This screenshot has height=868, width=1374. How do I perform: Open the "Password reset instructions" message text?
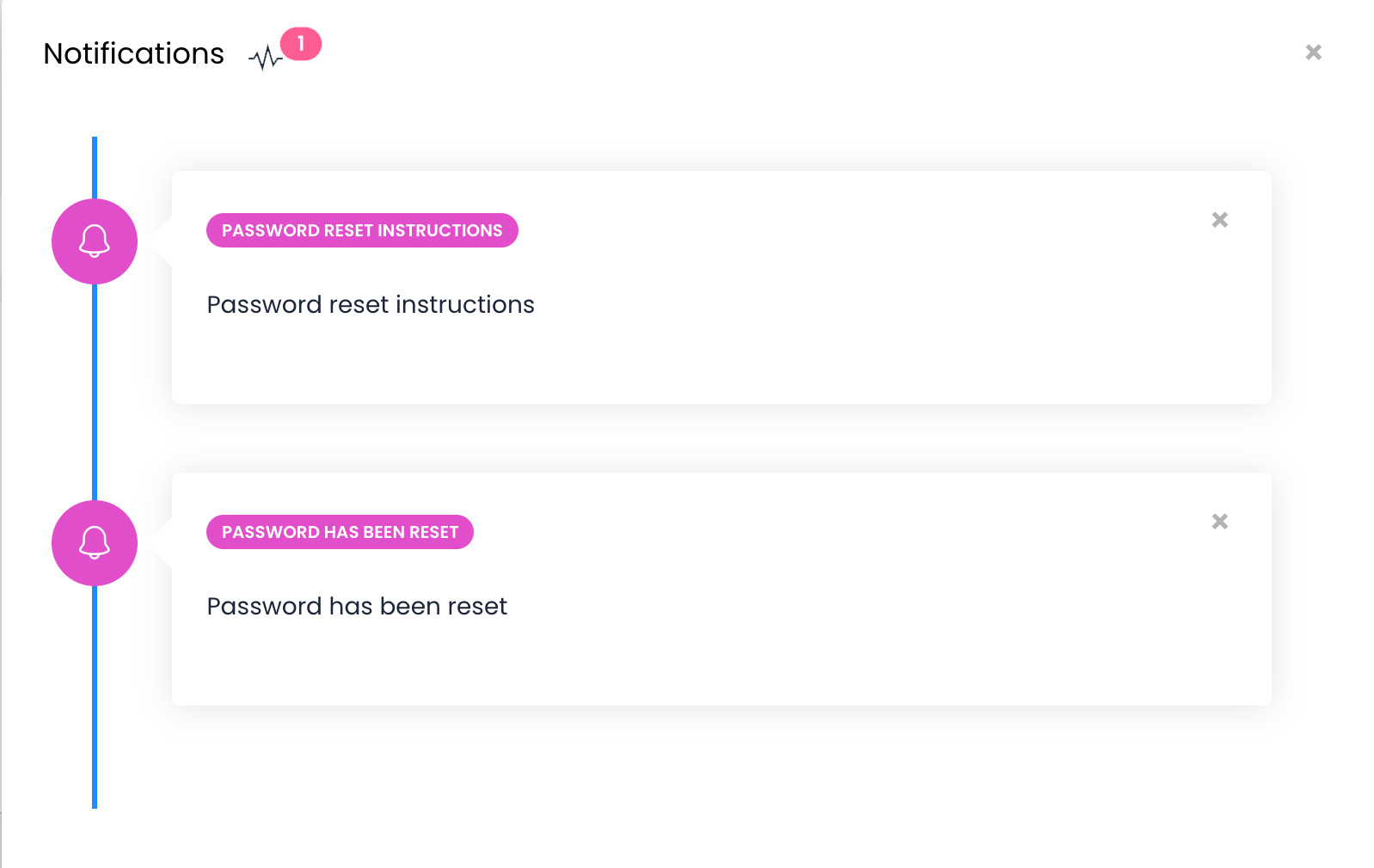[371, 305]
